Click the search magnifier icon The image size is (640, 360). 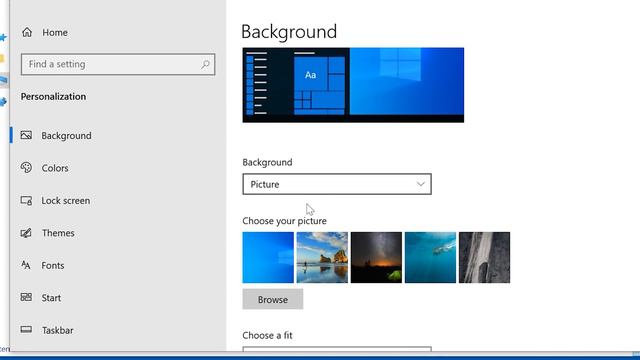tap(205, 64)
